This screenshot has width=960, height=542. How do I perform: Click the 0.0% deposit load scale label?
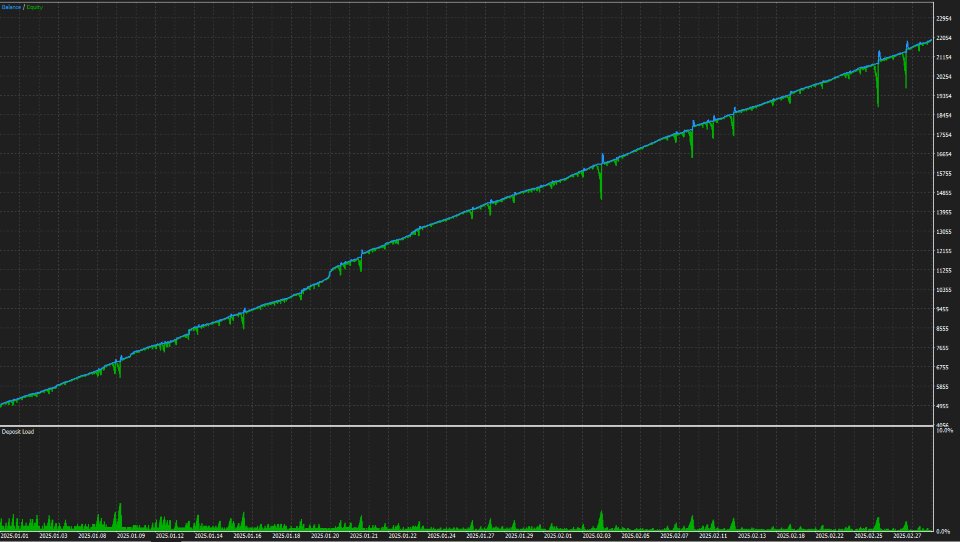tap(945, 531)
